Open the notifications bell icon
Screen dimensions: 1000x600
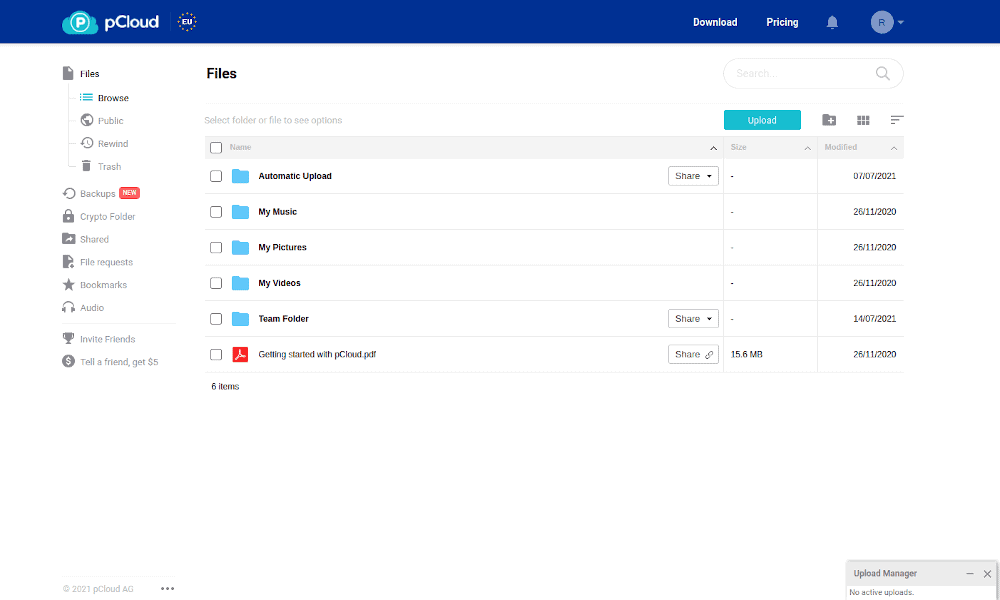click(832, 22)
